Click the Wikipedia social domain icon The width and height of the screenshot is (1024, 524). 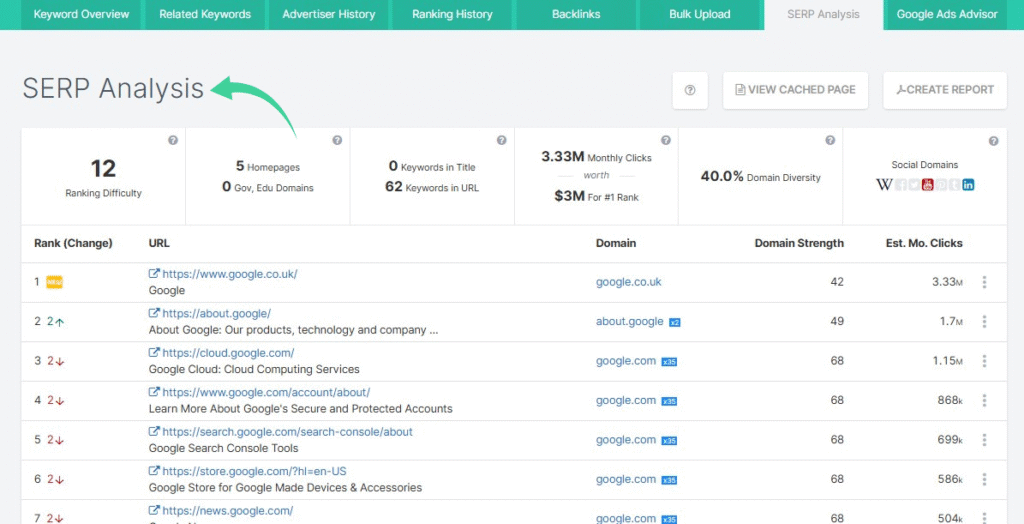(884, 185)
